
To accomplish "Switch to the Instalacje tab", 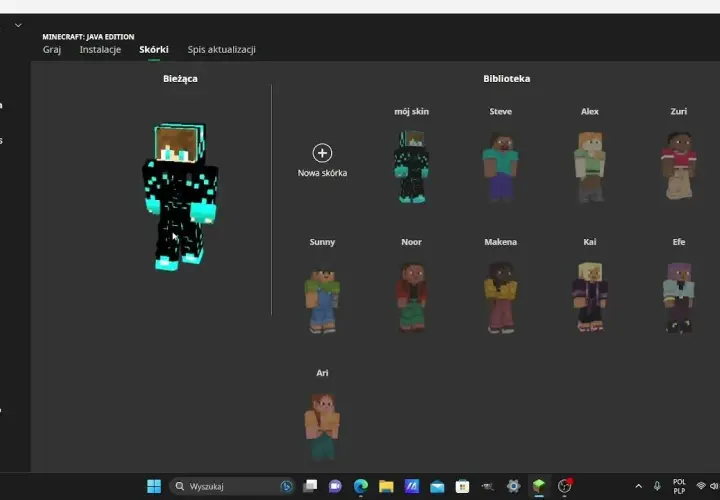I will (x=100, y=50).
